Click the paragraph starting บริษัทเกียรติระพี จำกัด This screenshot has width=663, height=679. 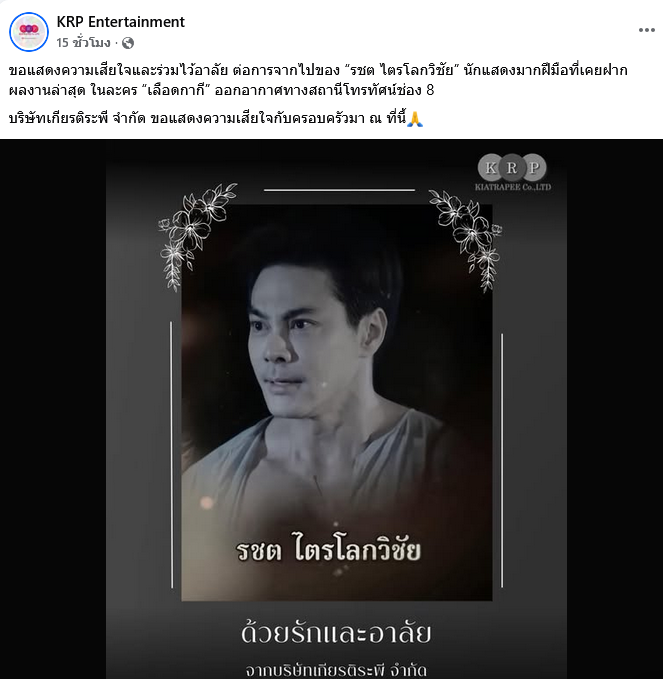click(216, 118)
